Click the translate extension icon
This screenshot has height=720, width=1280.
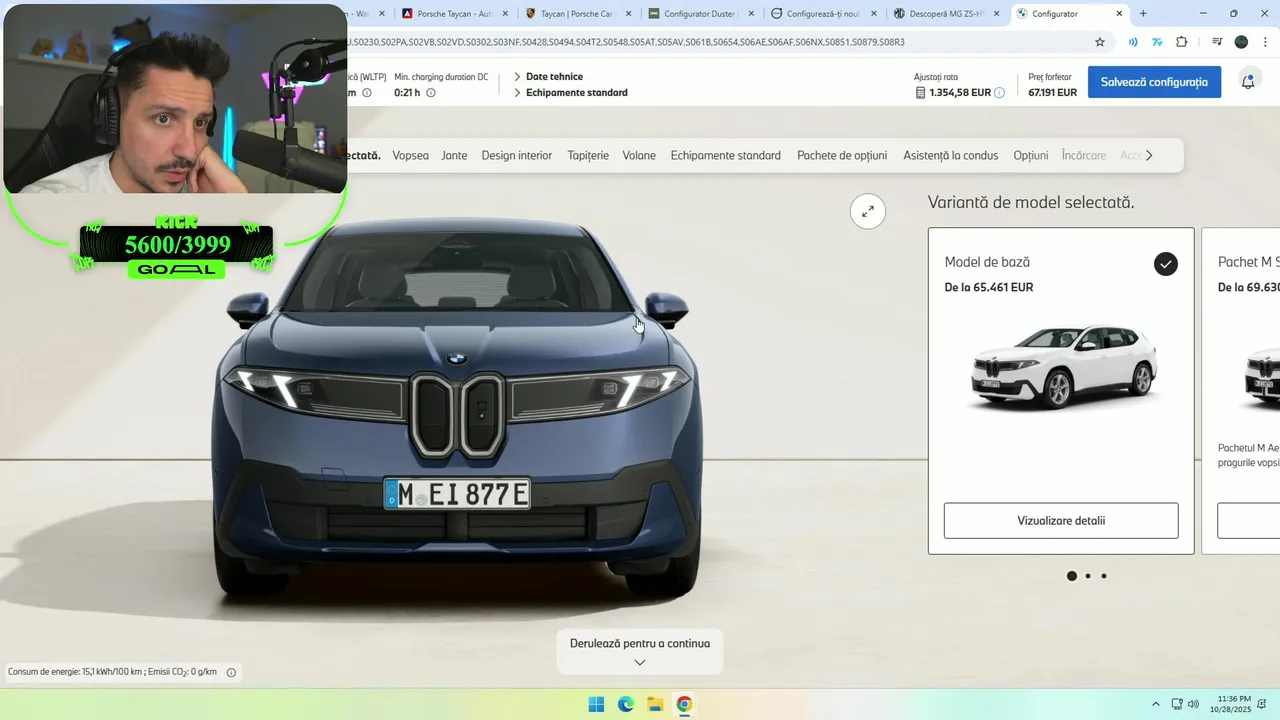click(x=1157, y=42)
